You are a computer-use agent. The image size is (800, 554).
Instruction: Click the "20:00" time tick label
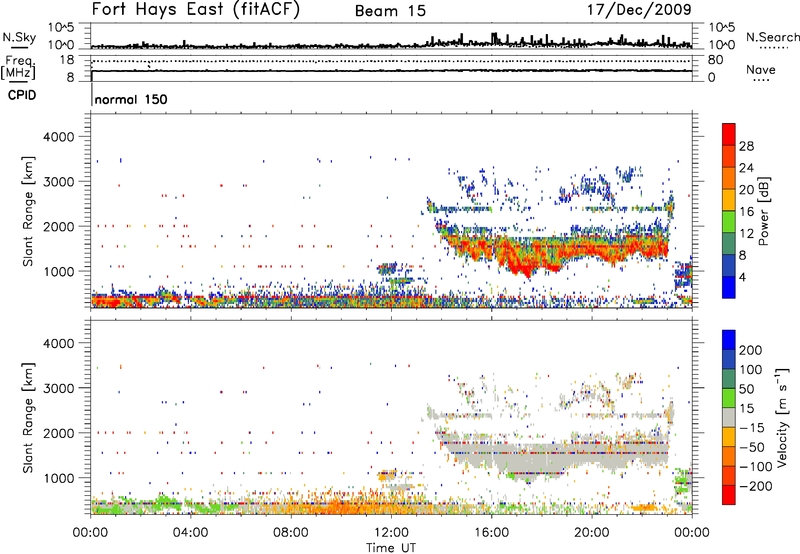[x=591, y=533]
